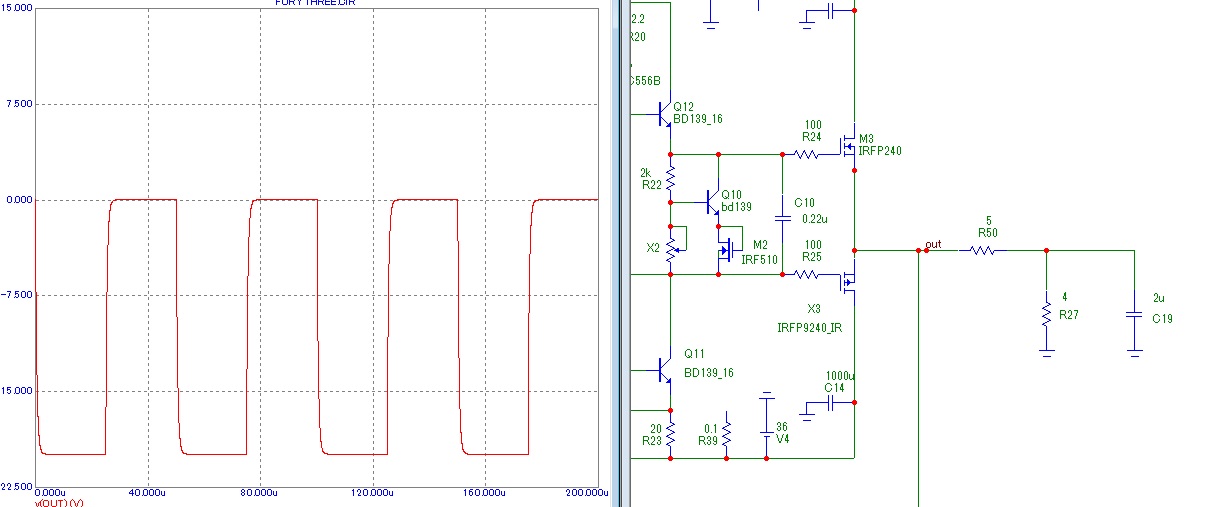Click the 'BD139_16' label under Q11
The image size is (1211, 507).
pos(708,373)
